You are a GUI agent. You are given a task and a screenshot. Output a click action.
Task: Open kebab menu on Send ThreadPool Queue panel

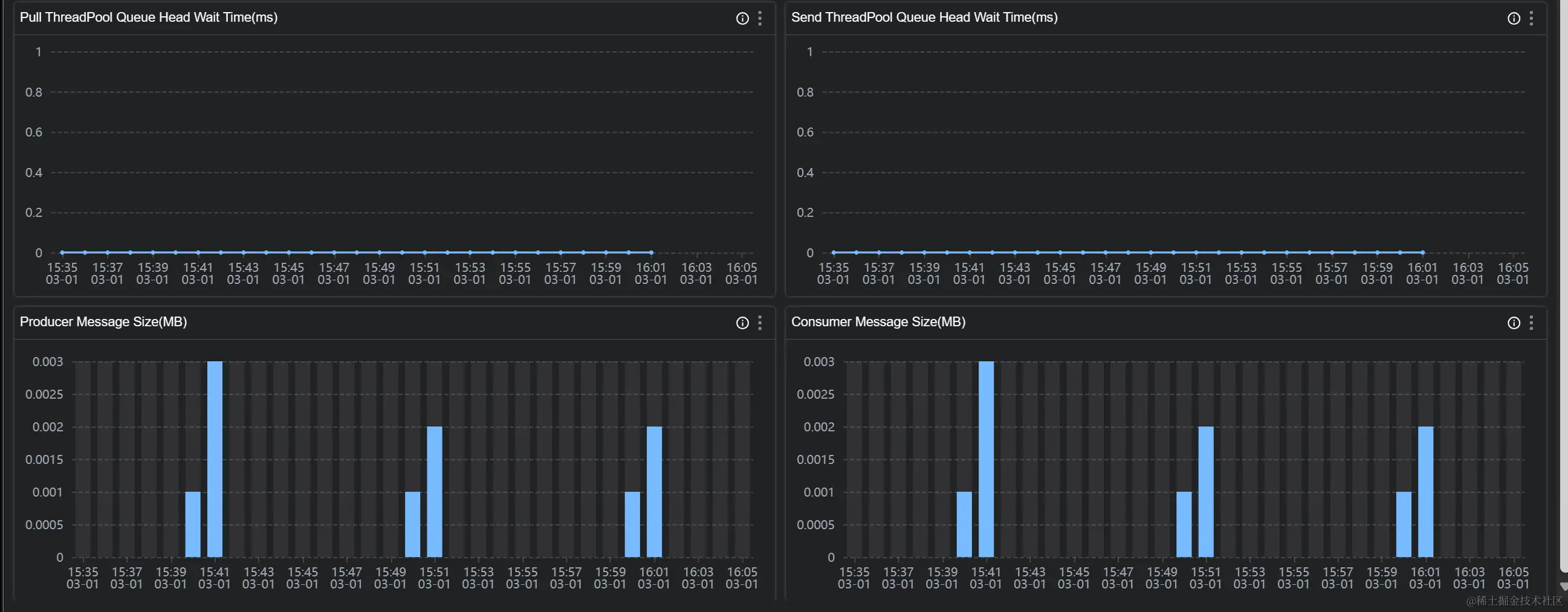tap(1531, 18)
